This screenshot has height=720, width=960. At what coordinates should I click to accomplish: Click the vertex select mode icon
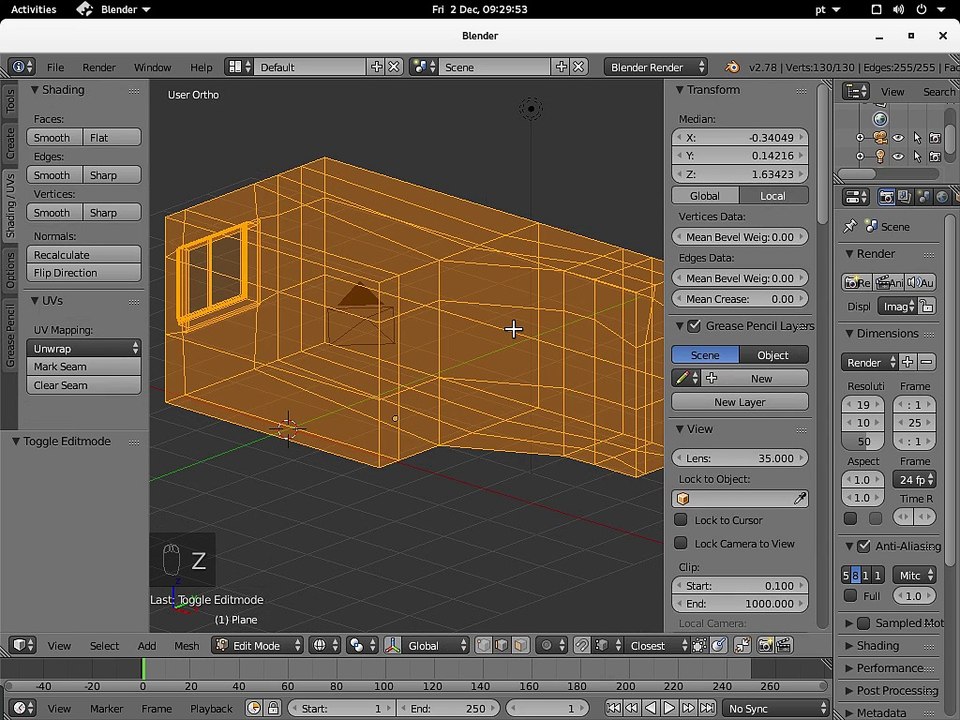click(x=483, y=645)
